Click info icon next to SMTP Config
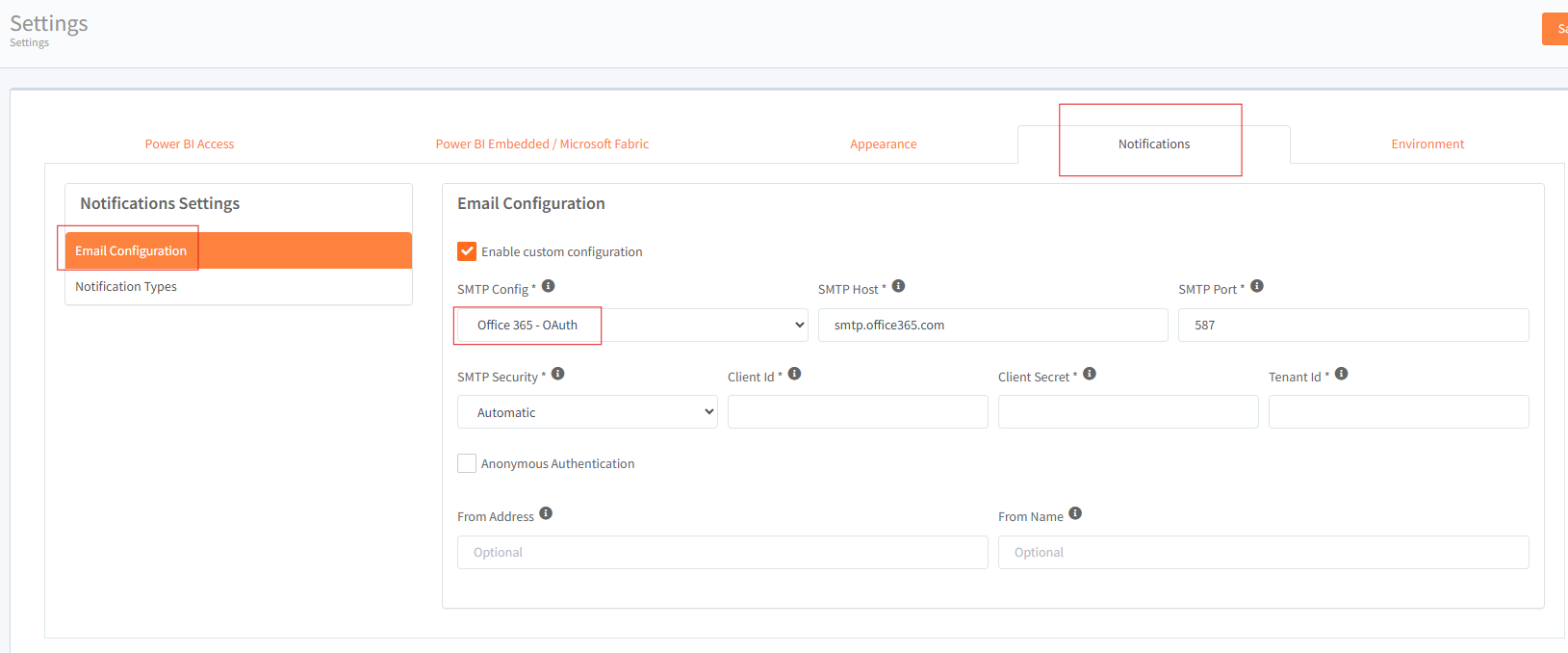Image resolution: width=1568 pixels, height=653 pixels. click(549, 286)
